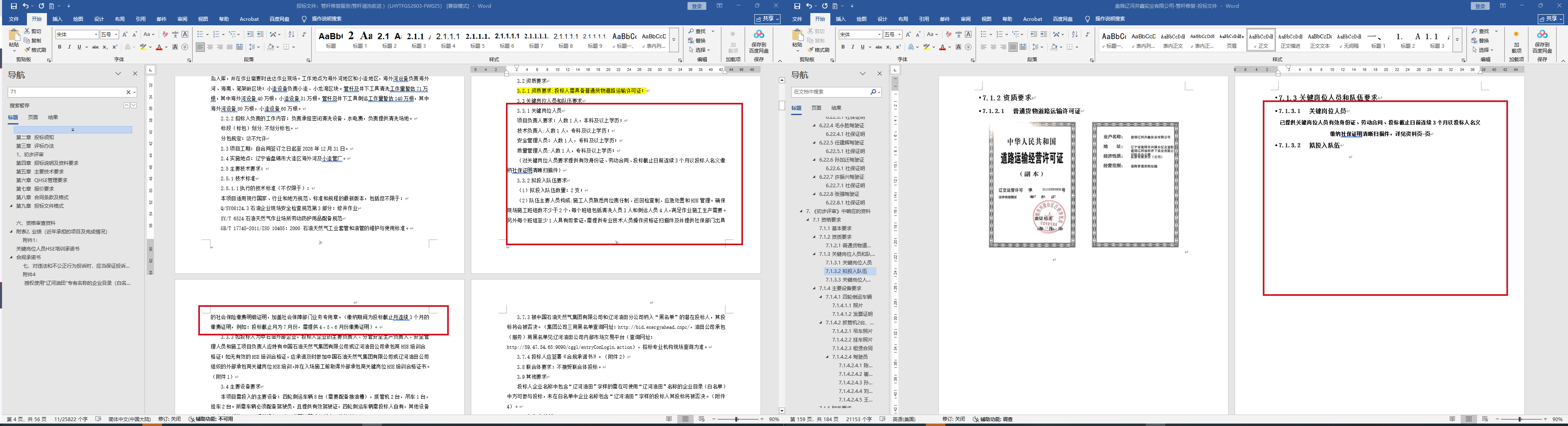Open the 插入 ribbon tab in the left window
This screenshot has width=1568, height=426.
point(57,19)
